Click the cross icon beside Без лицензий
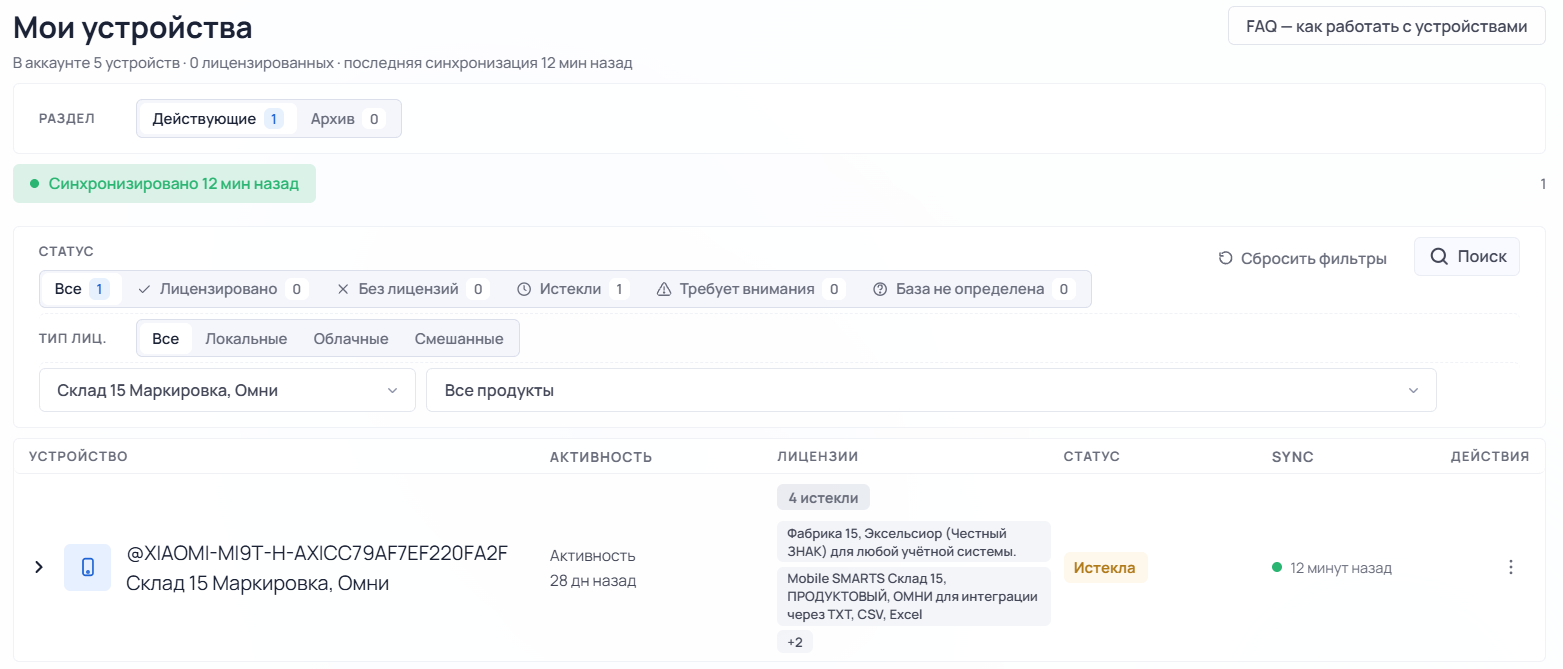1563x669 pixels. point(343,289)
